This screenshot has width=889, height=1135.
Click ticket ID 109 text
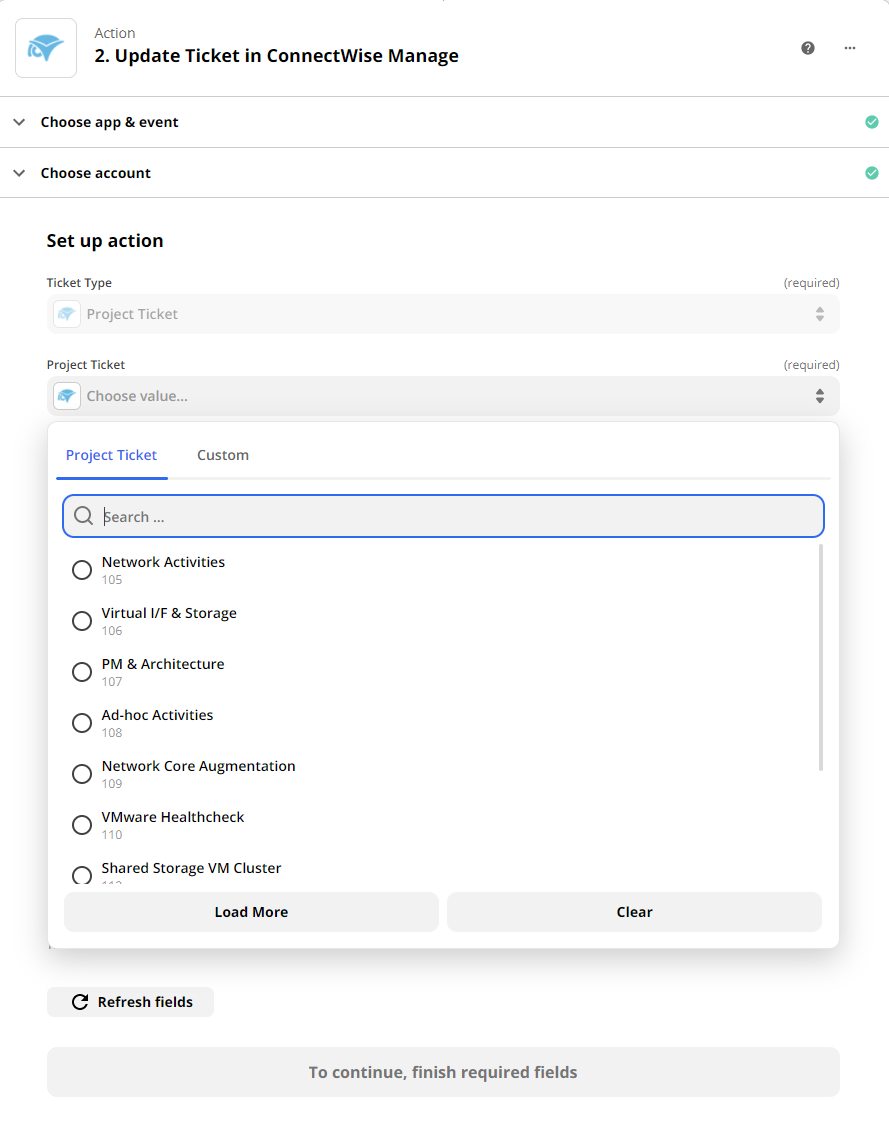coord(111,784)
